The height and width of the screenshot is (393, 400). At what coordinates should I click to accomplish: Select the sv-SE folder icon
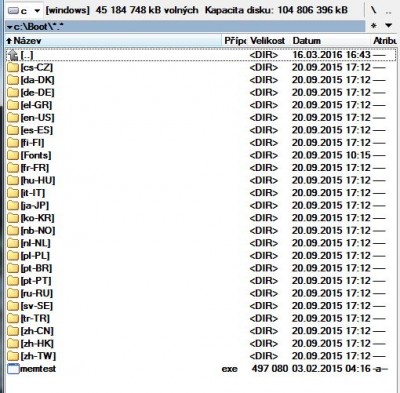pyautogui.click(x=13, y=306)
